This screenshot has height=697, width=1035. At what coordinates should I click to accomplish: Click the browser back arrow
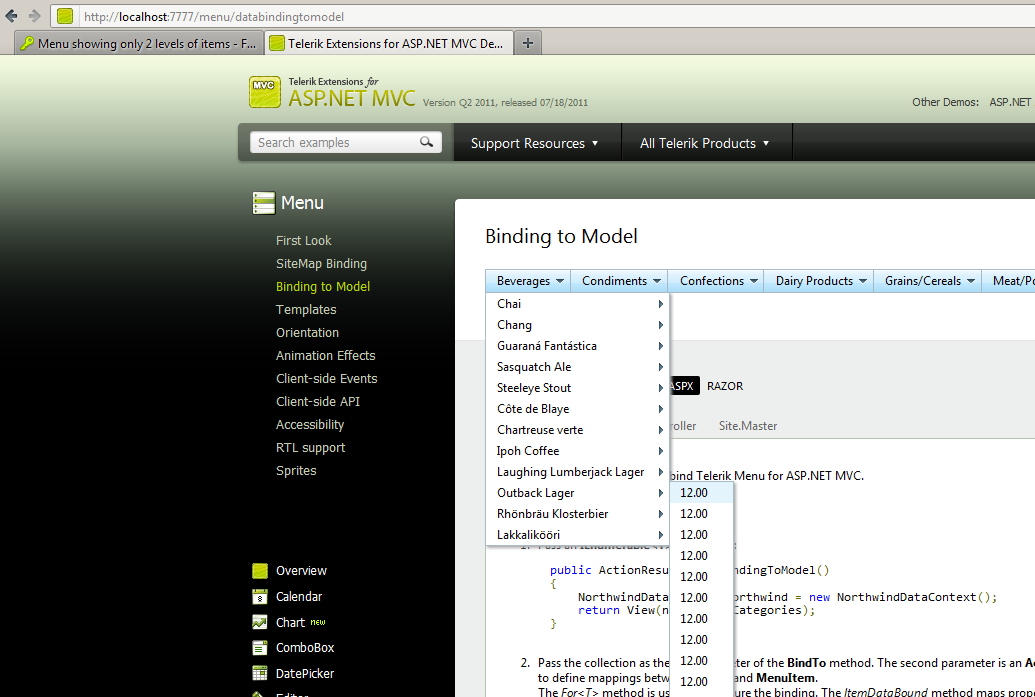point(11,16)
